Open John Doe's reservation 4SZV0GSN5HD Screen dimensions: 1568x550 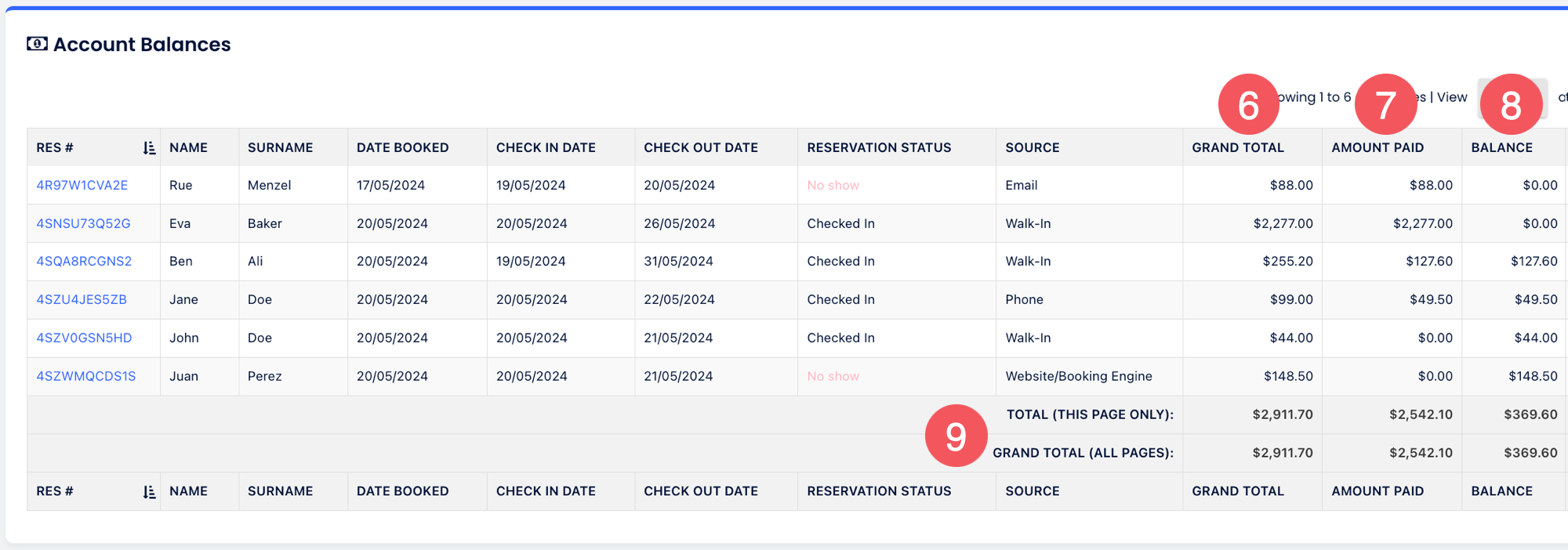(84, 338)
